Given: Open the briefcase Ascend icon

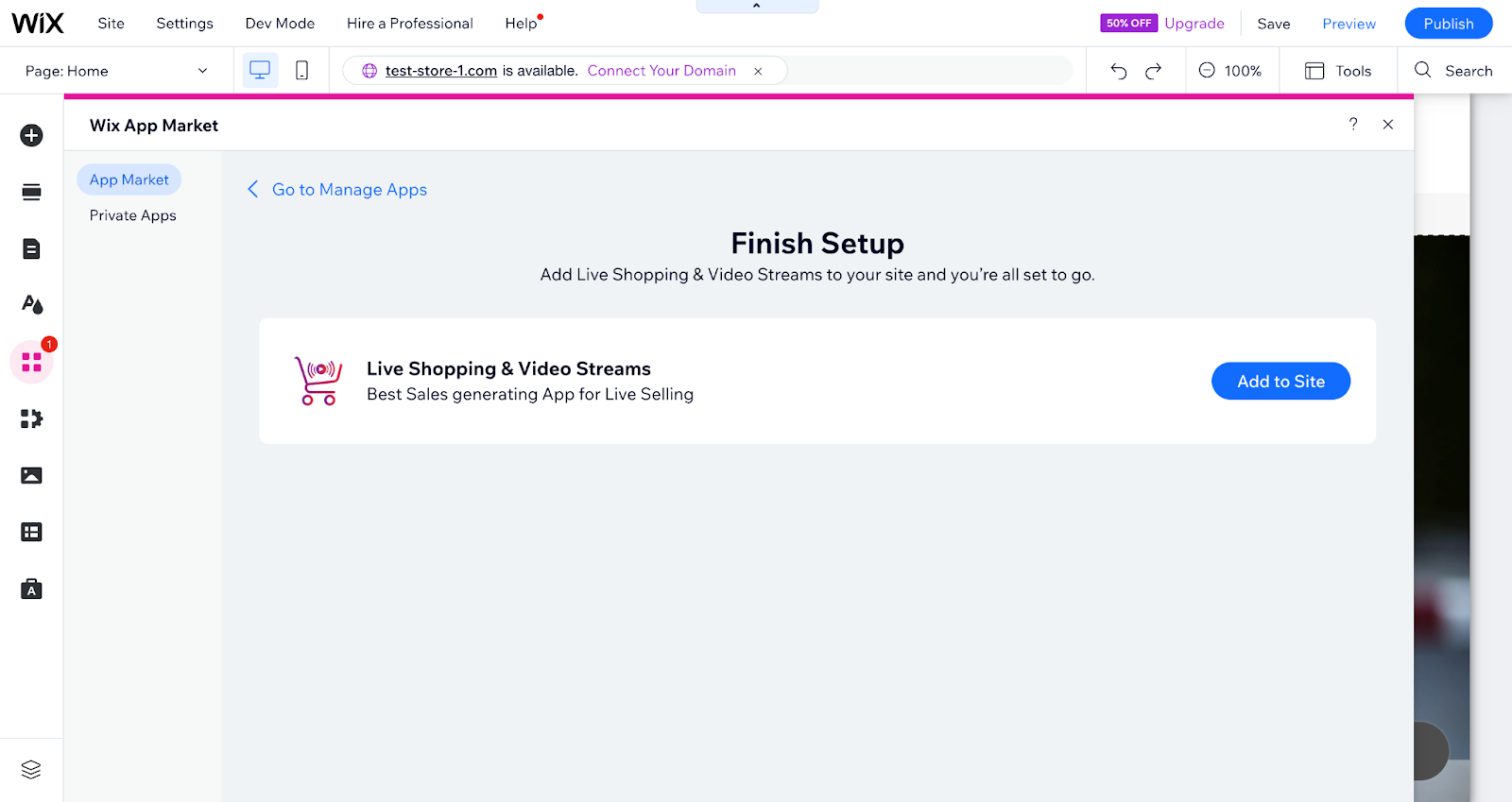Looking at the screenshot, I should (x=31, y=589).
